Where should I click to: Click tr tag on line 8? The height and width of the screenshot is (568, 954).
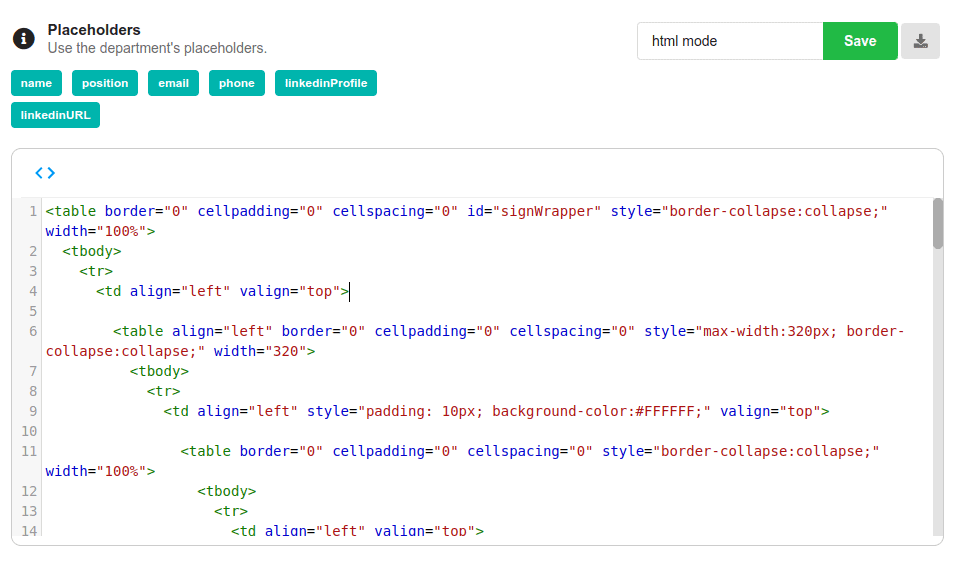point(164,392)
